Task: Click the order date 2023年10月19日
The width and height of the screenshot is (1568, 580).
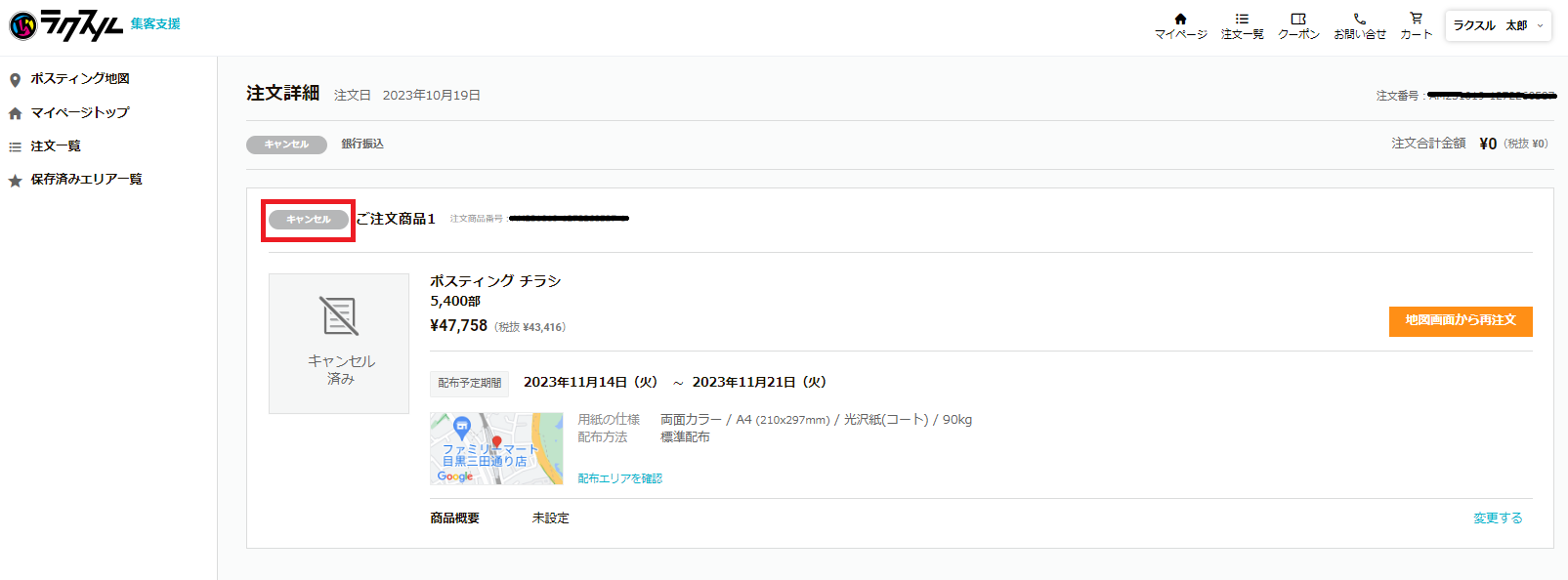Action: pos(431,95)
